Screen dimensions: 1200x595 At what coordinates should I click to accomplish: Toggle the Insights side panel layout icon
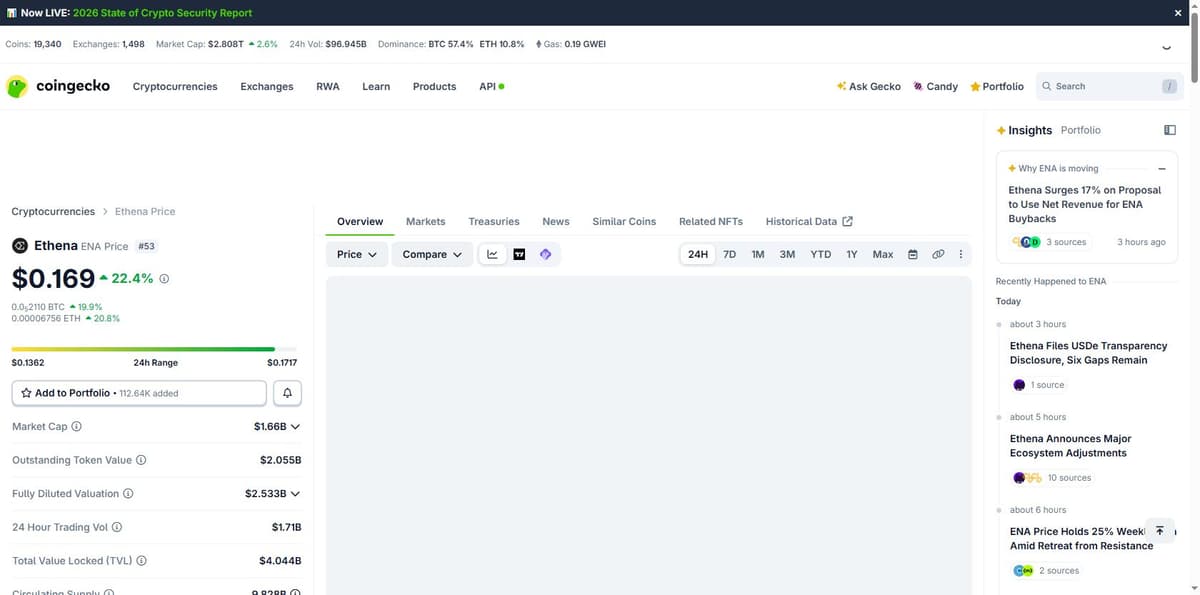pos(1170,130)
